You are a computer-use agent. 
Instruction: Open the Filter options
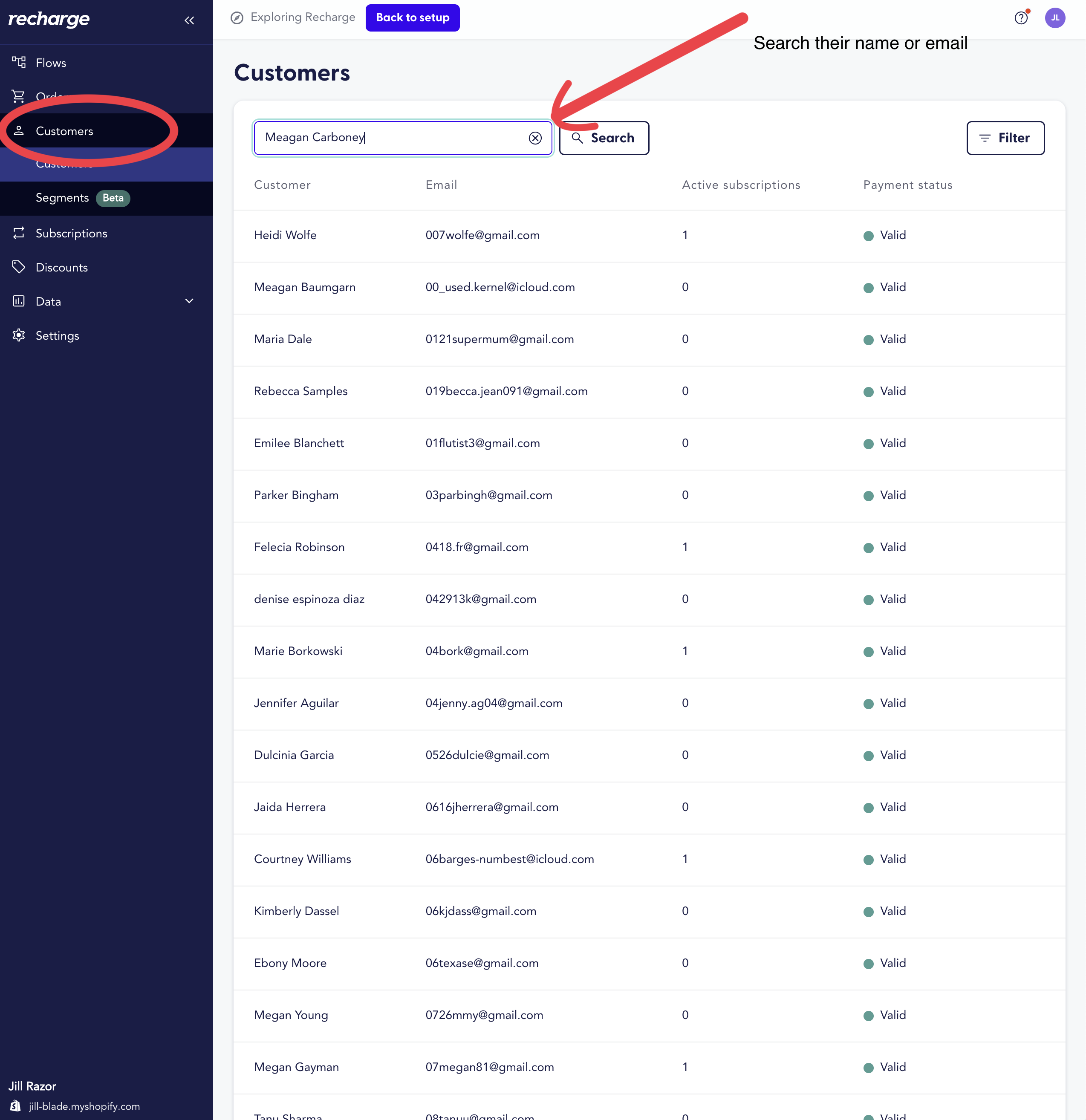[x=1005, y=138]
